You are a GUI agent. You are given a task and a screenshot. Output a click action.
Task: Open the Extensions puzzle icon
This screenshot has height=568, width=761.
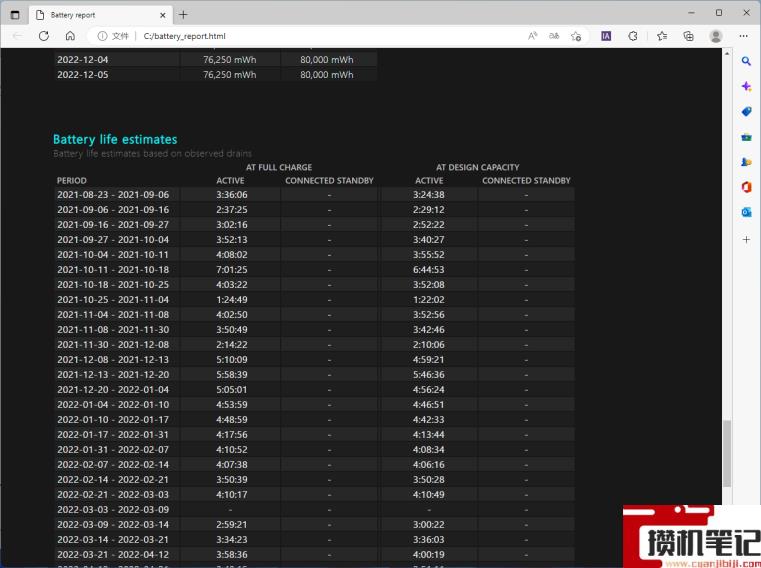[x=632, y=36]
